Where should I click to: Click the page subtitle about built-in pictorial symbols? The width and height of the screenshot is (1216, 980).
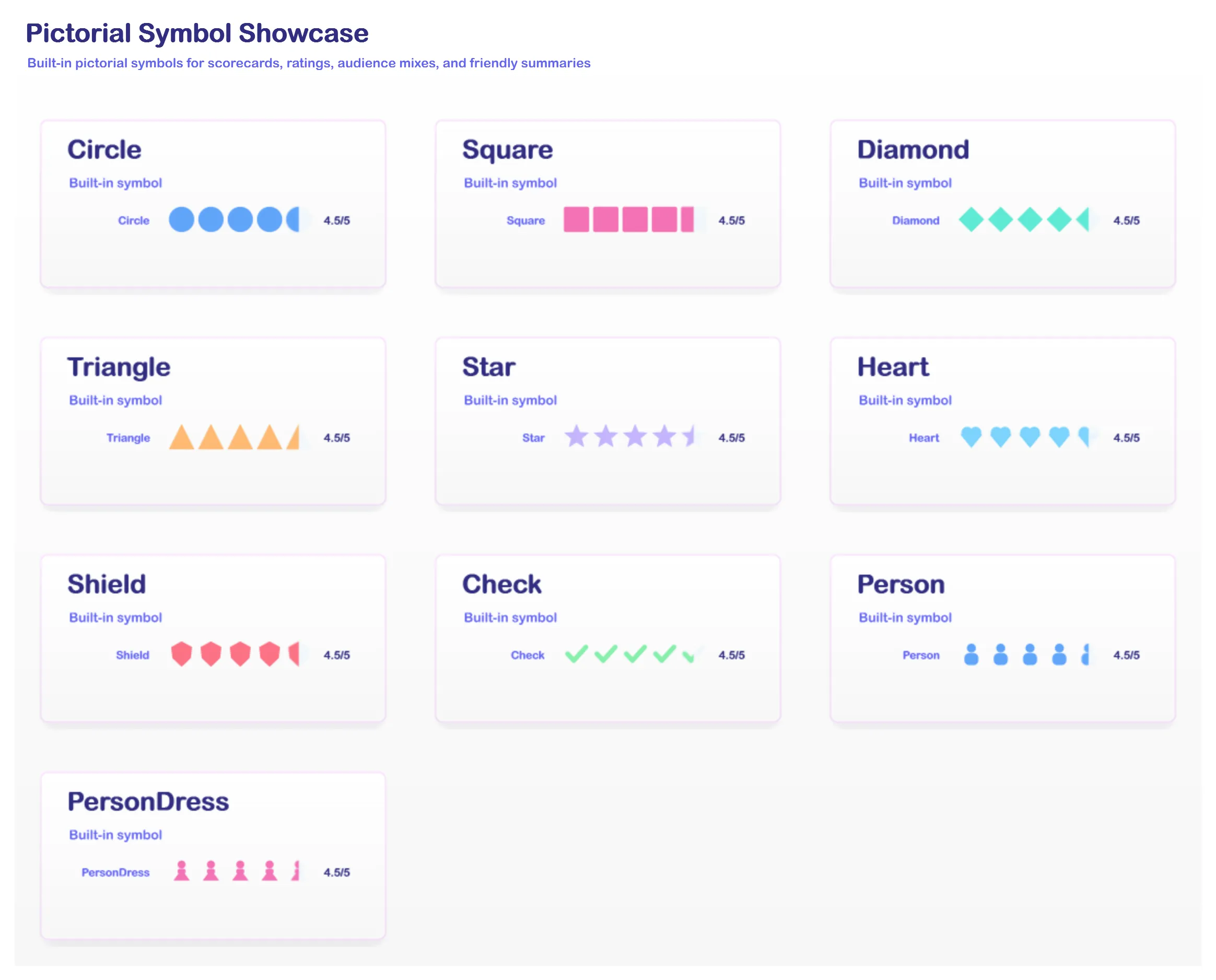coord(309,63)
